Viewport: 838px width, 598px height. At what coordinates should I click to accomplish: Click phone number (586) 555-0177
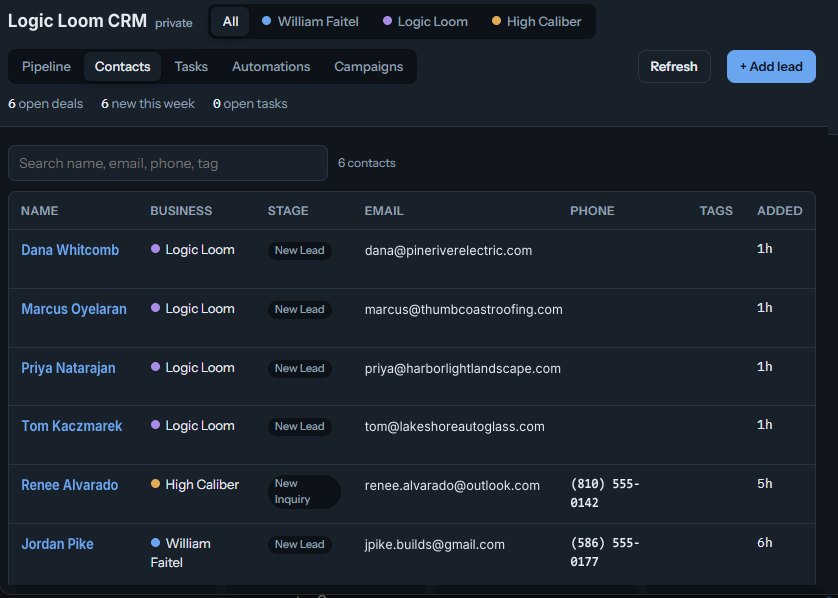605,552
